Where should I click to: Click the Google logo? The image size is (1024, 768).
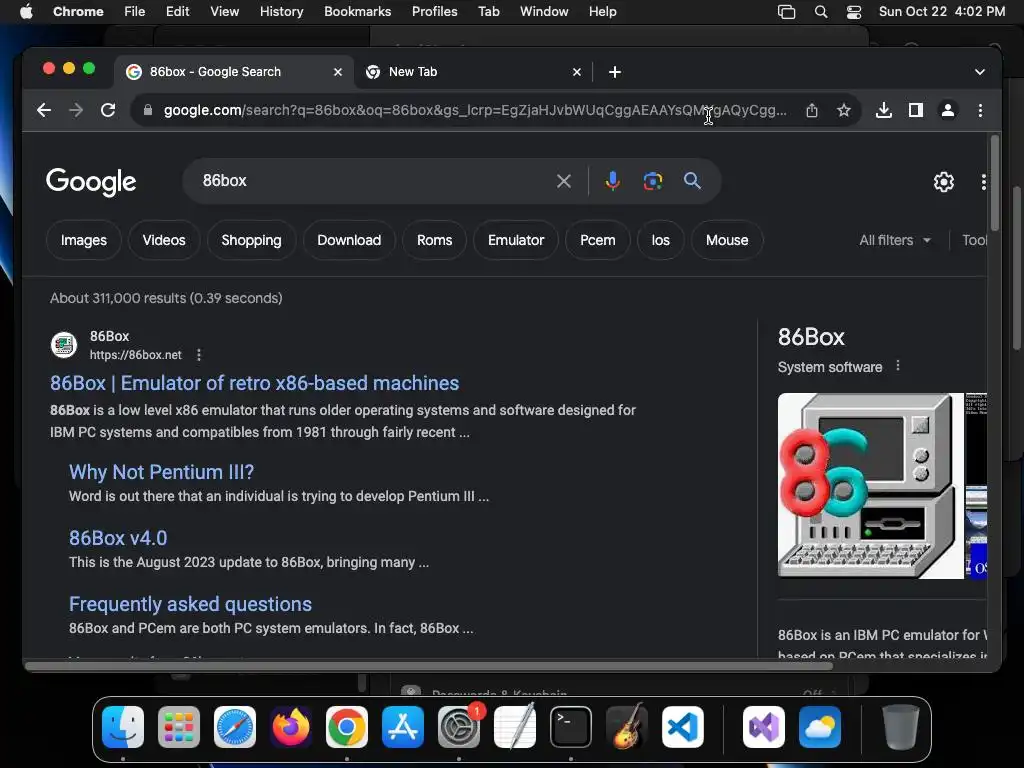(x=91, y=182)
